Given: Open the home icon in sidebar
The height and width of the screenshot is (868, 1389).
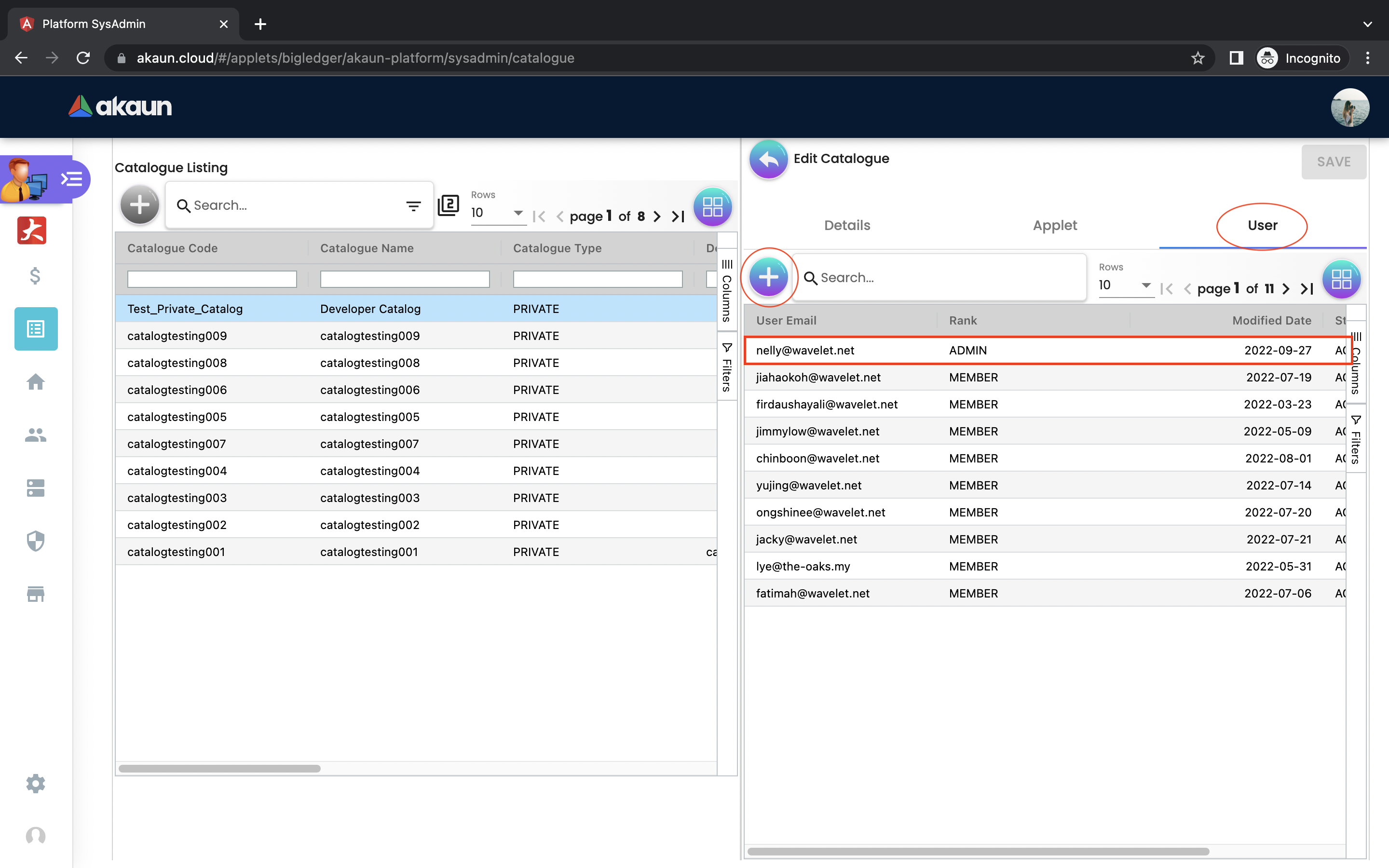Looking at the screenshot, I should pos(36,382).
